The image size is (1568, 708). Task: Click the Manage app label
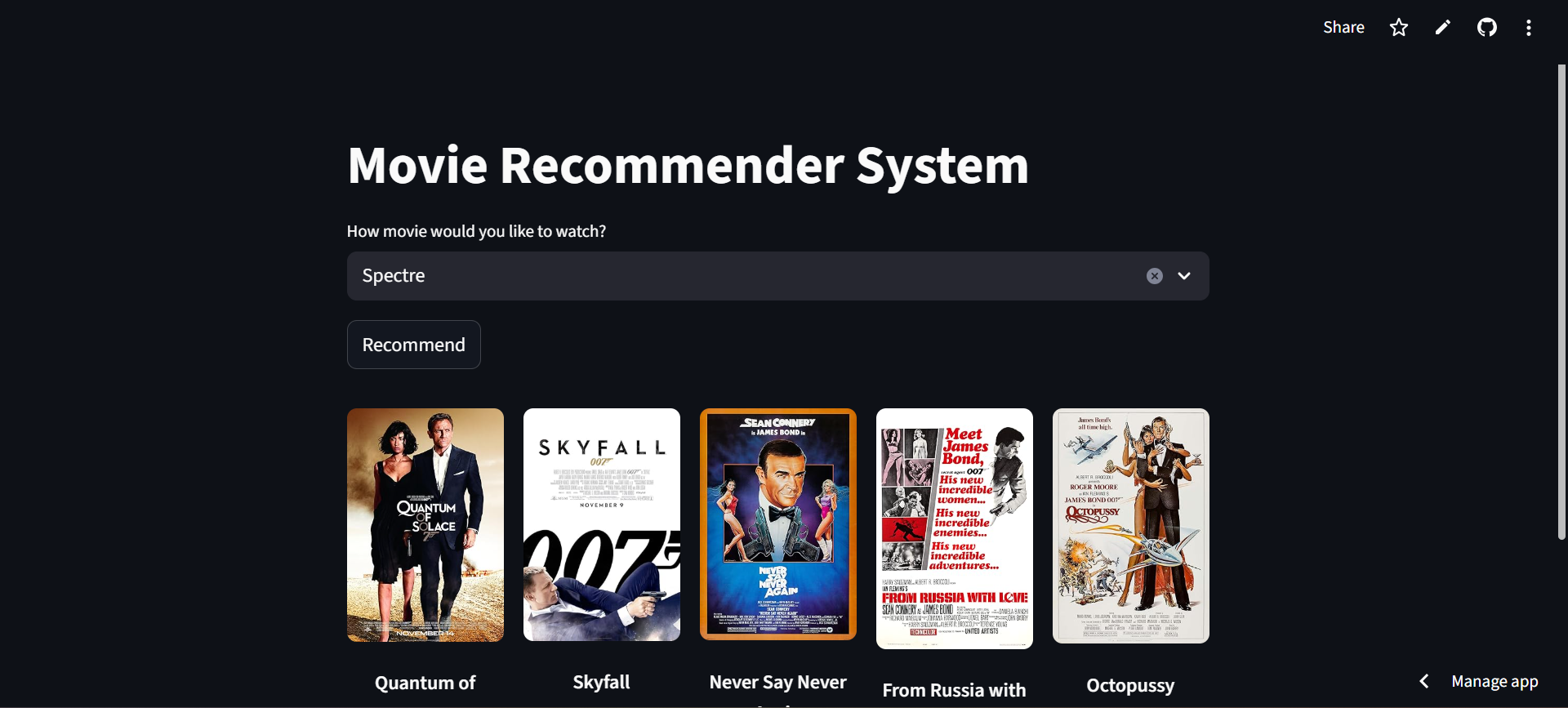coord(1494,681)
